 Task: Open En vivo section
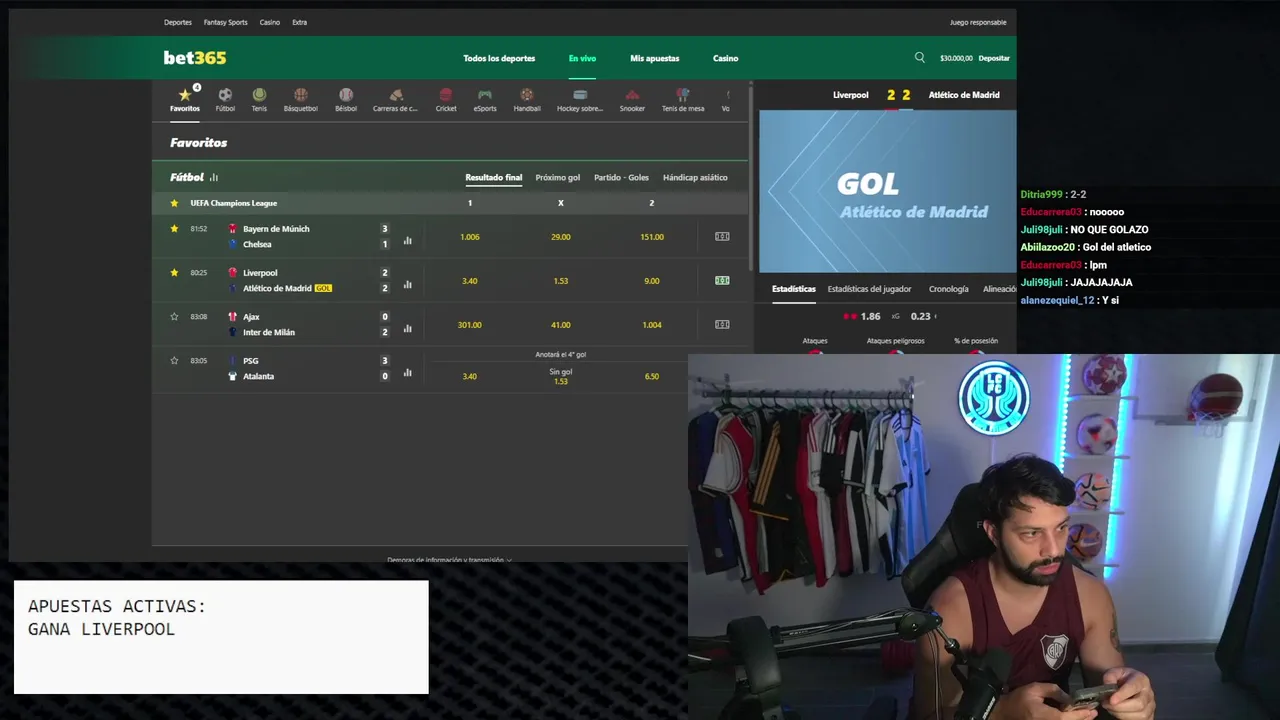pos(582,58)
